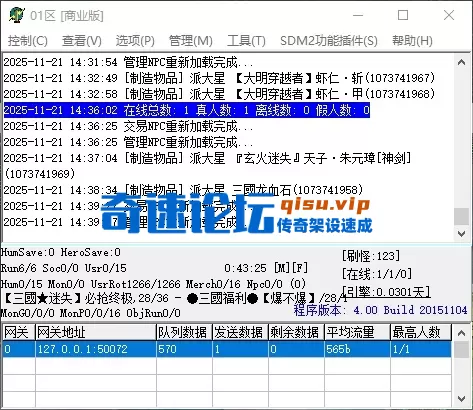Screen dimensions: 473x410
Task: Click the 网关 column header
Action: 19,332
